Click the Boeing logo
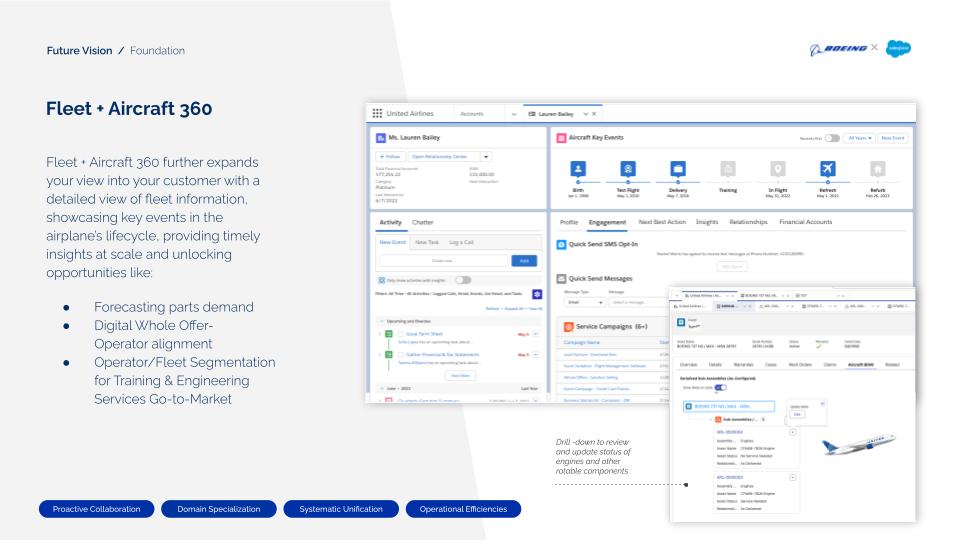 [x=838, y=49]
